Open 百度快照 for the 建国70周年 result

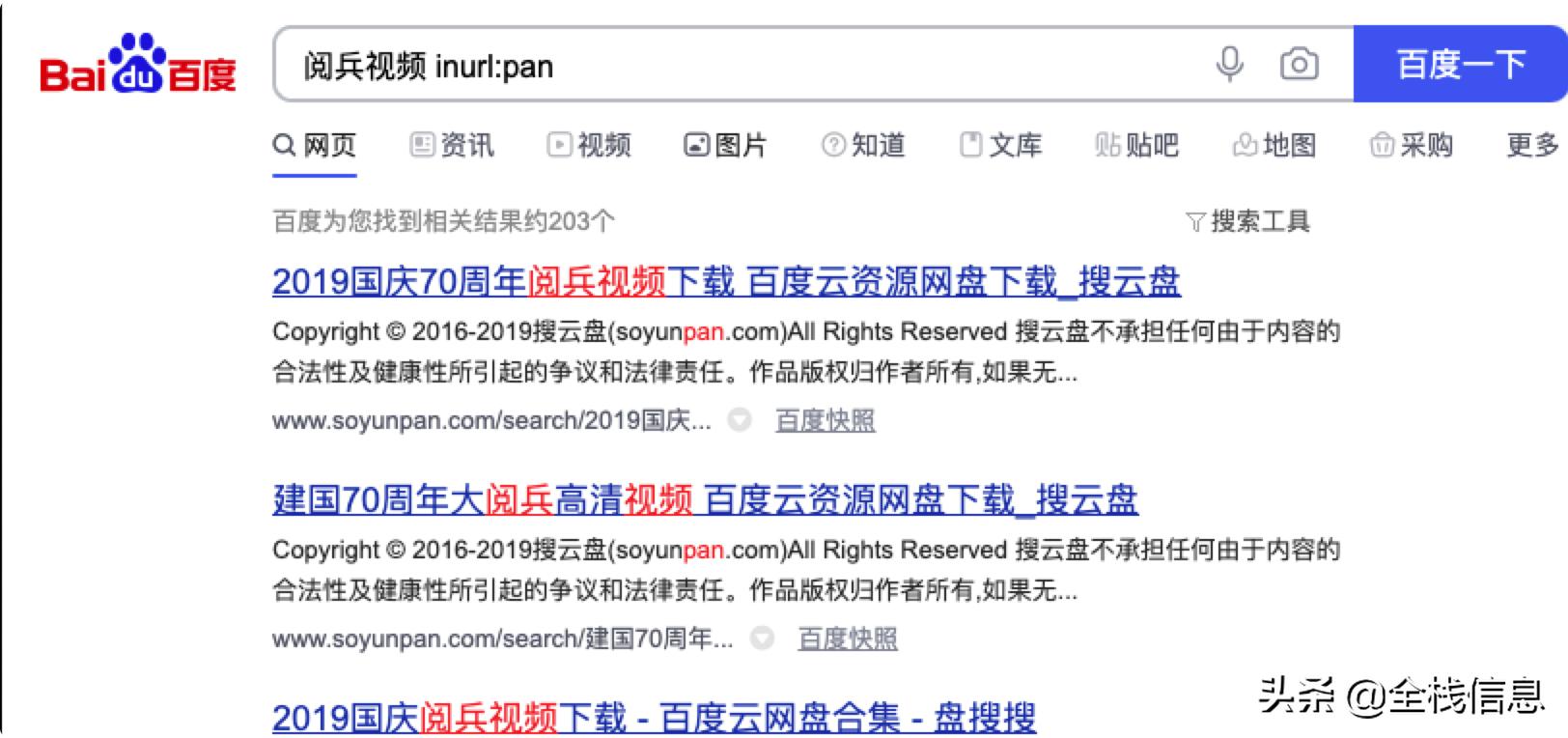[x=848, y=639]
